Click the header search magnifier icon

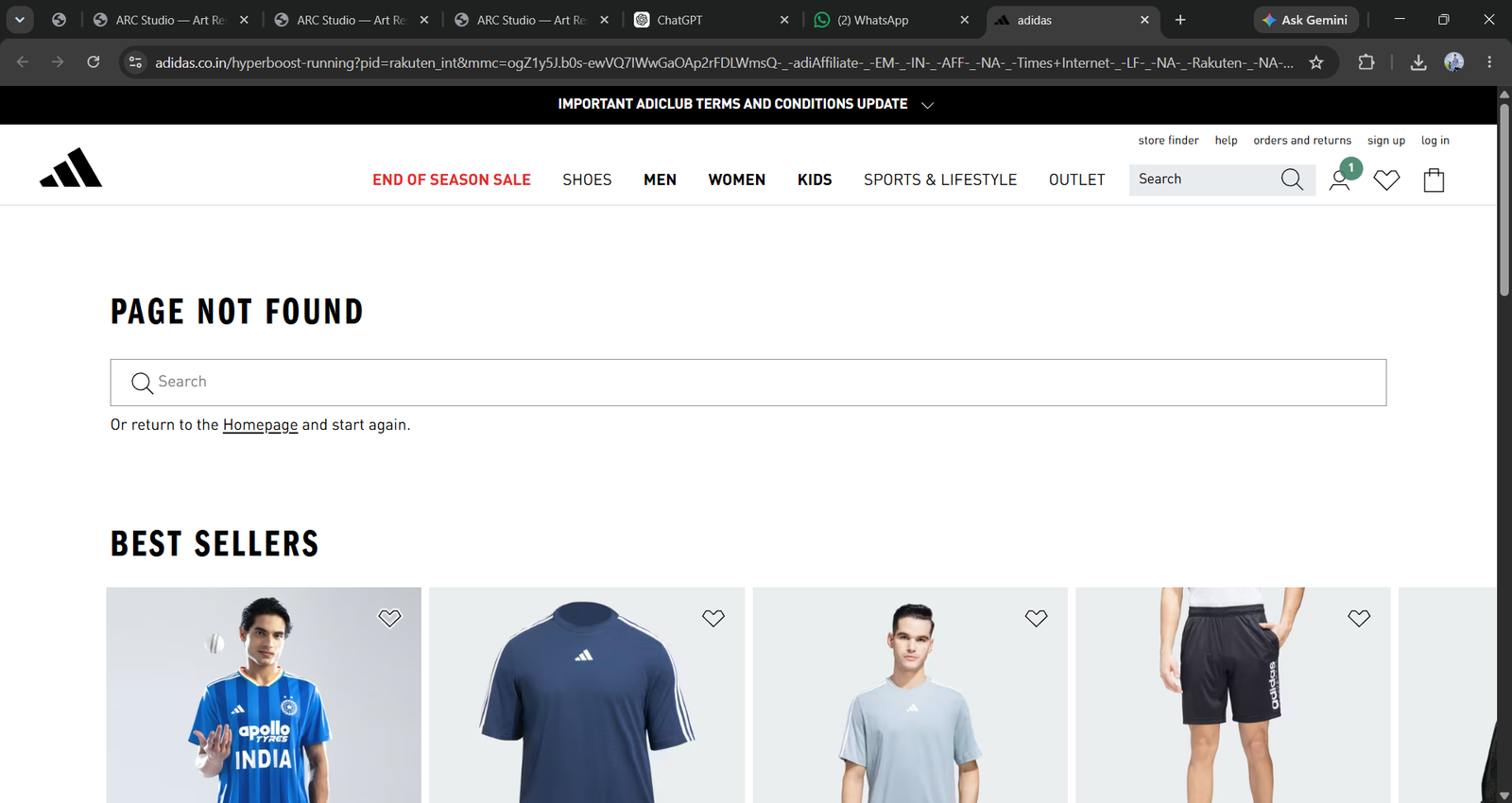1292,179
